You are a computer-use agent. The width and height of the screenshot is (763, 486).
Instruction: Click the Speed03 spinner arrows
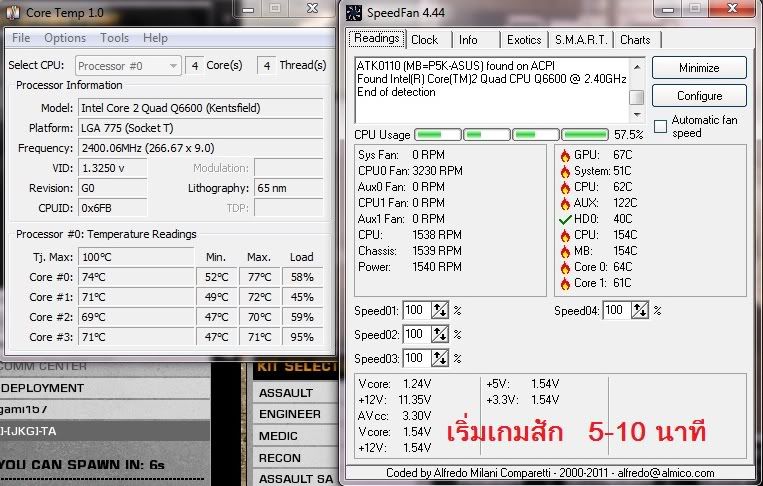pos(440,358)
